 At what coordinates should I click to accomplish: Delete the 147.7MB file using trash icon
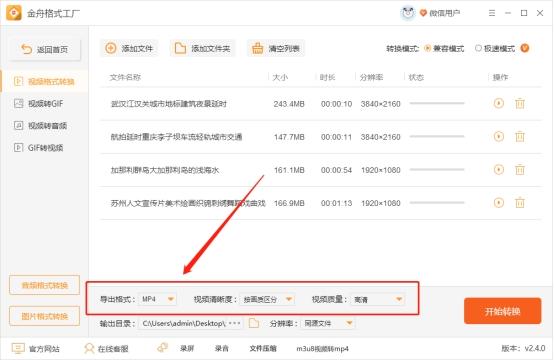click(x=520, y=137)
